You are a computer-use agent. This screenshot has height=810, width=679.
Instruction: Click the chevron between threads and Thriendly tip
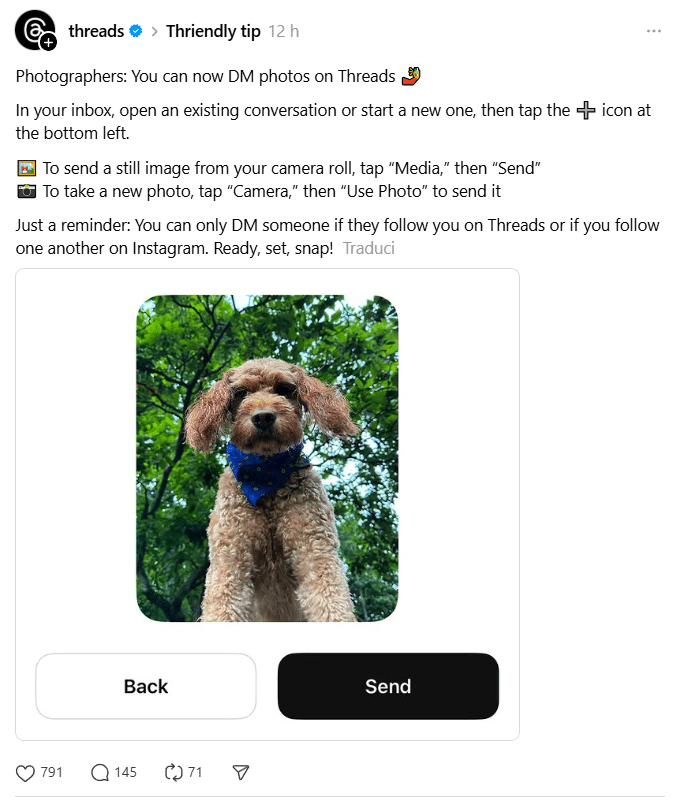click(154, 32)
